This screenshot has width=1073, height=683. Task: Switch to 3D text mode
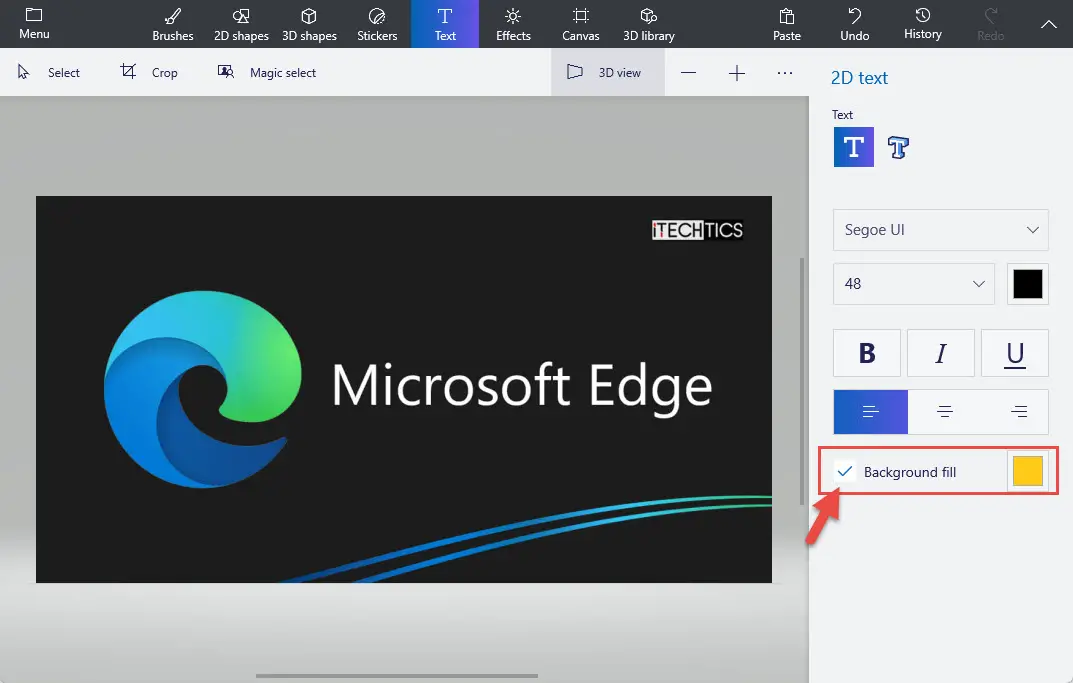[x=897, y=147]
